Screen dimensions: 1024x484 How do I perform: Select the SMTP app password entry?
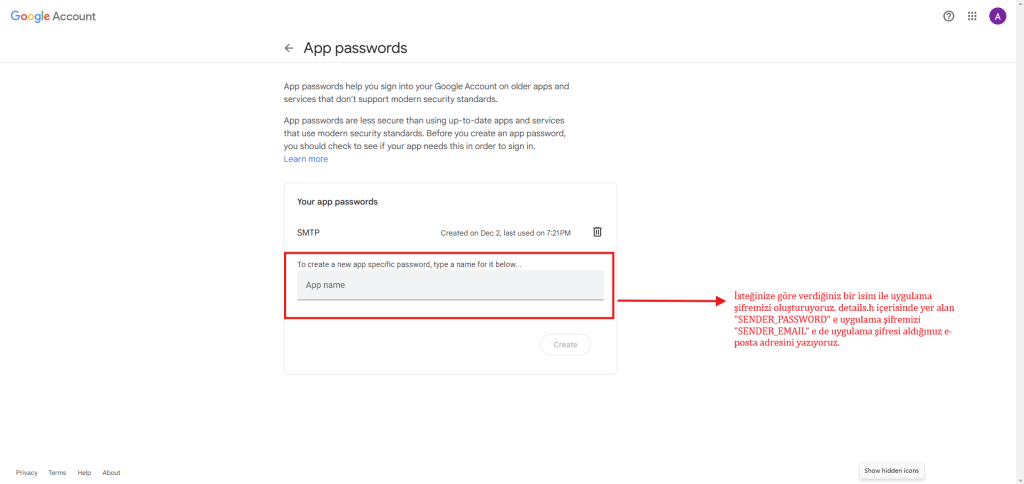point(309,233)
